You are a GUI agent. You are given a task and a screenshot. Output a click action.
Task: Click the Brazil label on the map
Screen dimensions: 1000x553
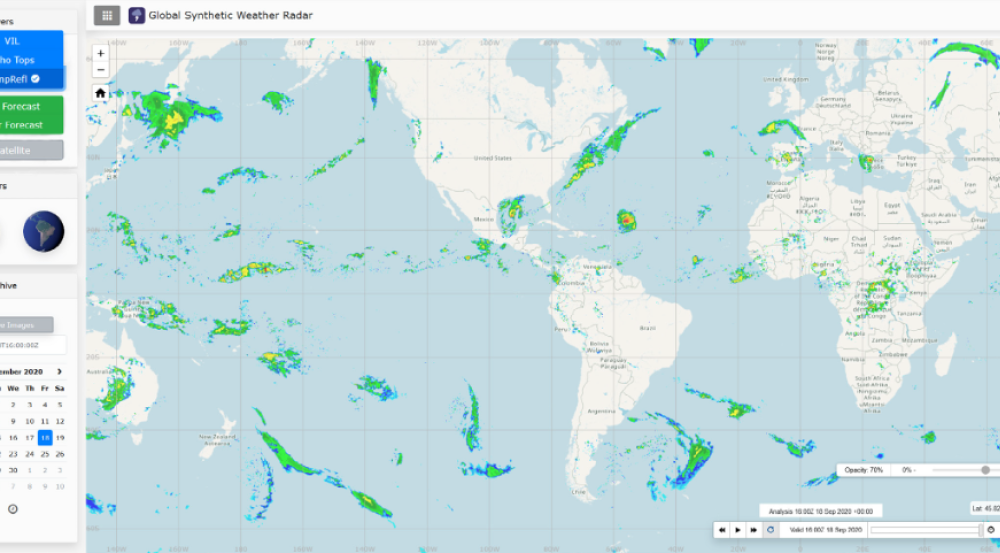coord(647,328)
